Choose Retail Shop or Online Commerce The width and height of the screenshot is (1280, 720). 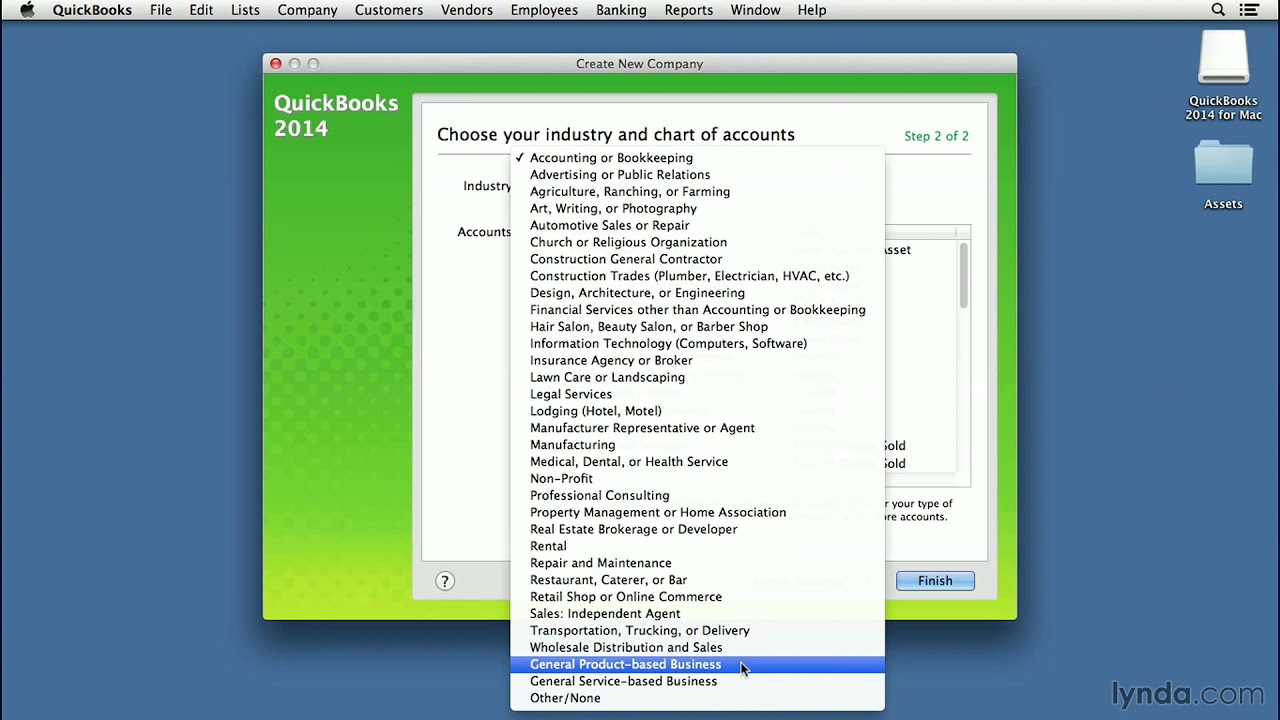click(697, 597)
